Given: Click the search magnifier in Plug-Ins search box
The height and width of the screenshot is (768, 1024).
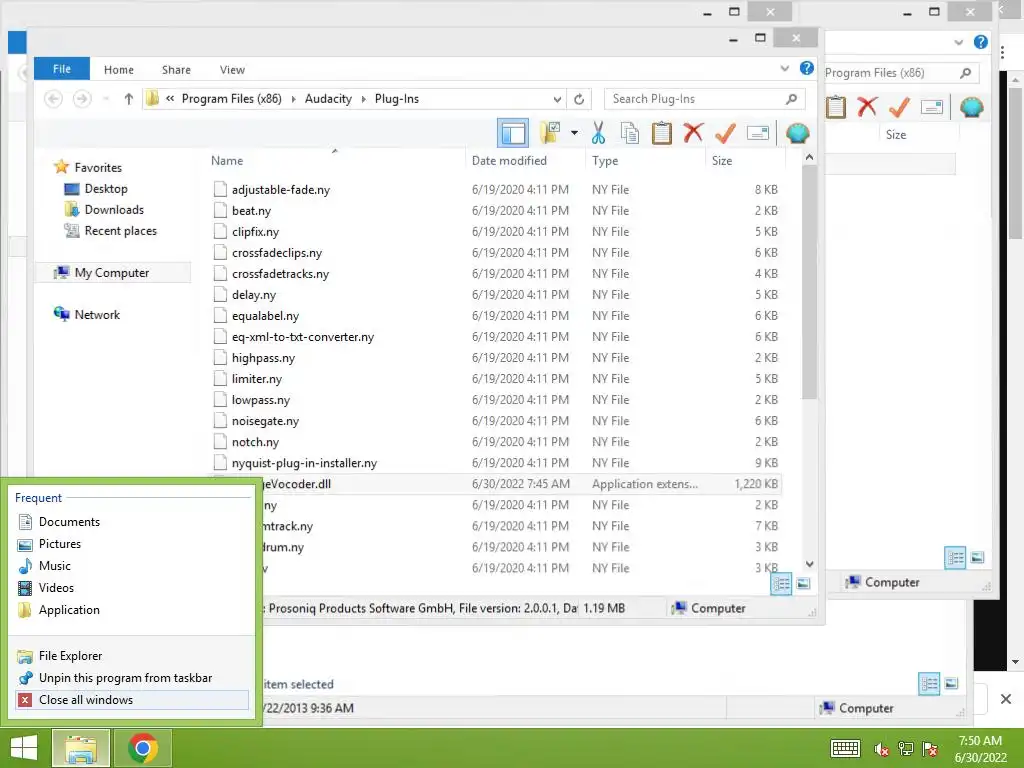Looking at the screenshot, I should (791, 99).
